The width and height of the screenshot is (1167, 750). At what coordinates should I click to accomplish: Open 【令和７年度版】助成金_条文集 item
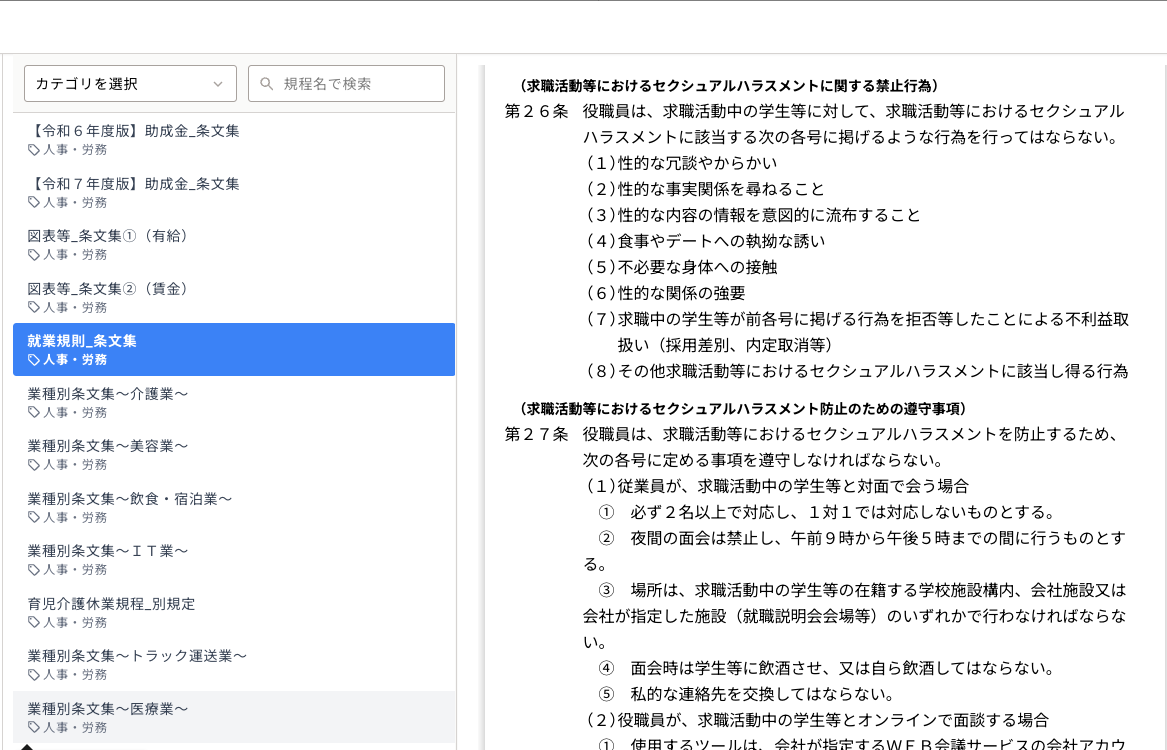coord(133,184)
